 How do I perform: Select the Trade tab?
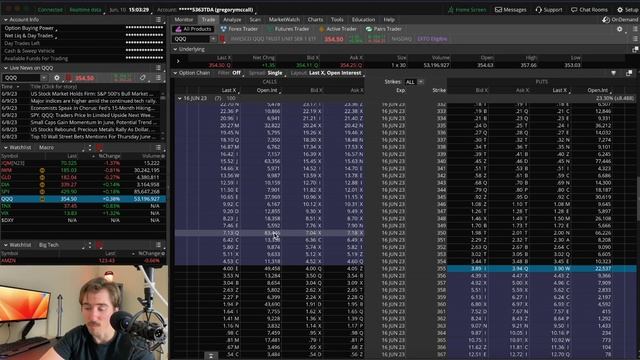click(208, 20)
